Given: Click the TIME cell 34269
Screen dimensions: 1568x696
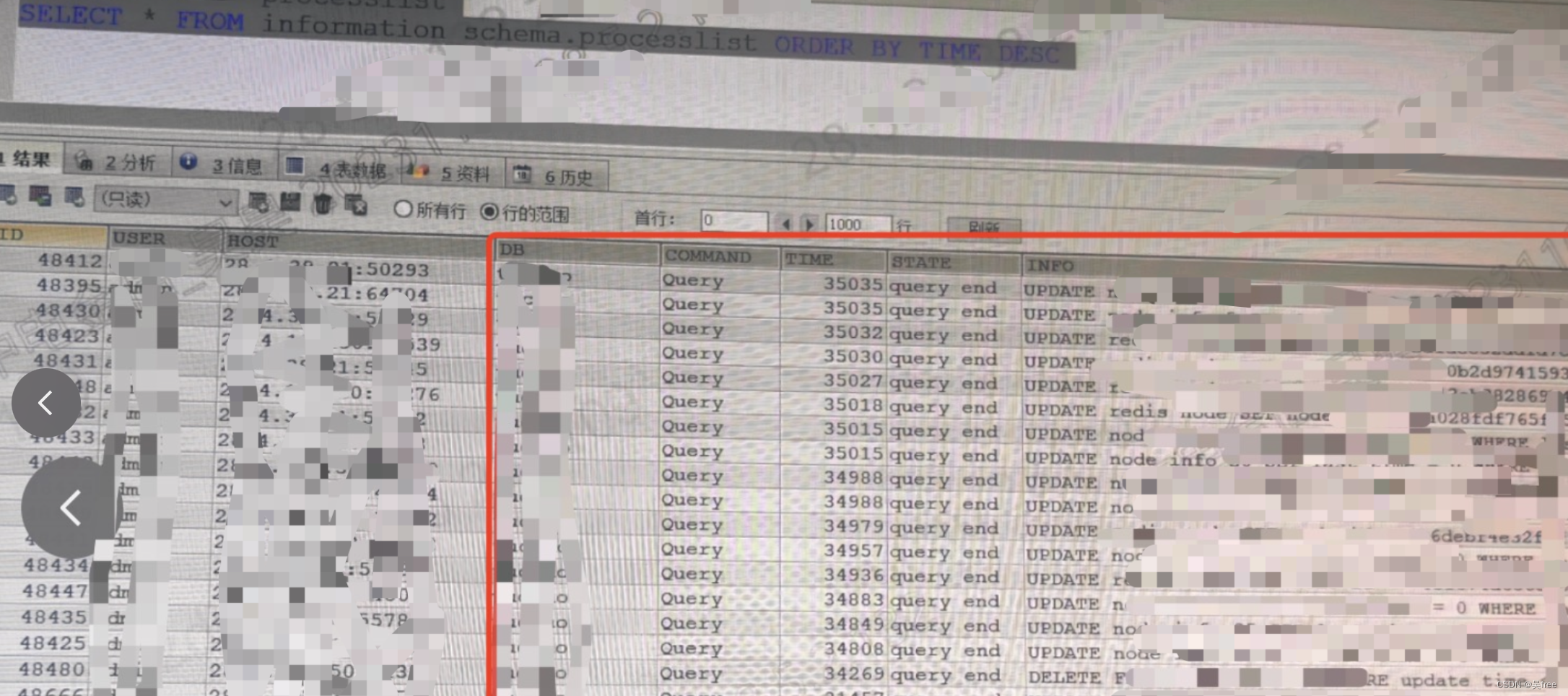Looking at the screenshot, I should pyautogui.click(x=853, y=673).
